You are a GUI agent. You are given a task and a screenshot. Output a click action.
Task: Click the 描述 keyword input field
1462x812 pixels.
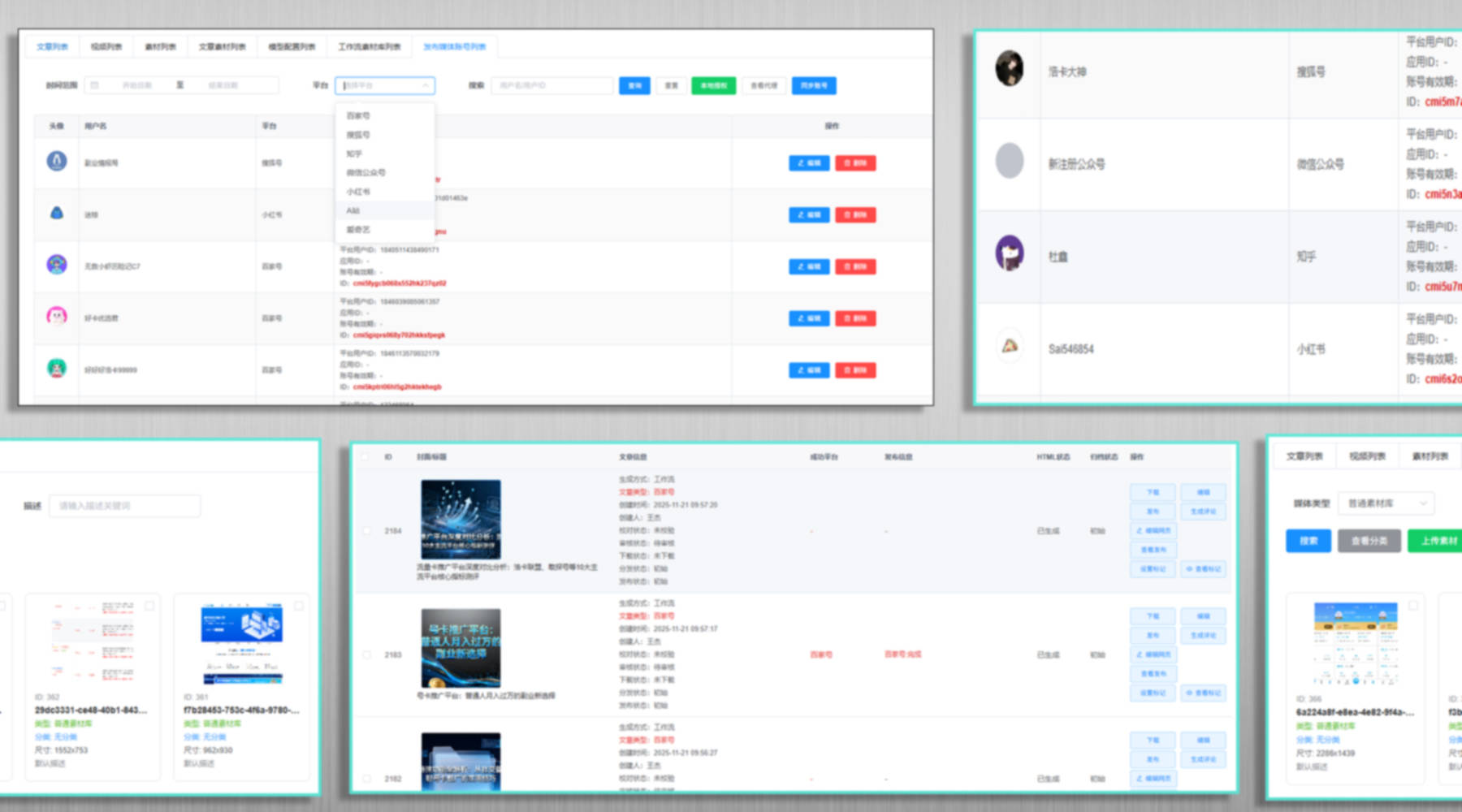pyautogui.click(x=124, y=506)
